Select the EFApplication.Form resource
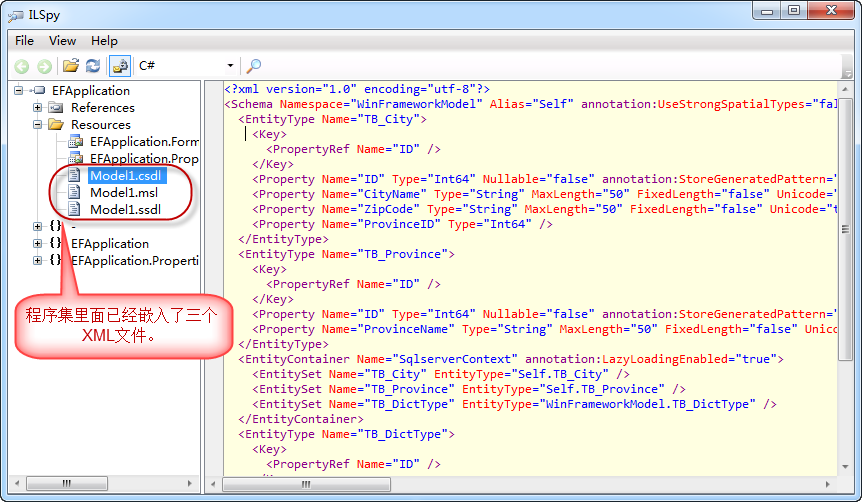 [144, 142]
